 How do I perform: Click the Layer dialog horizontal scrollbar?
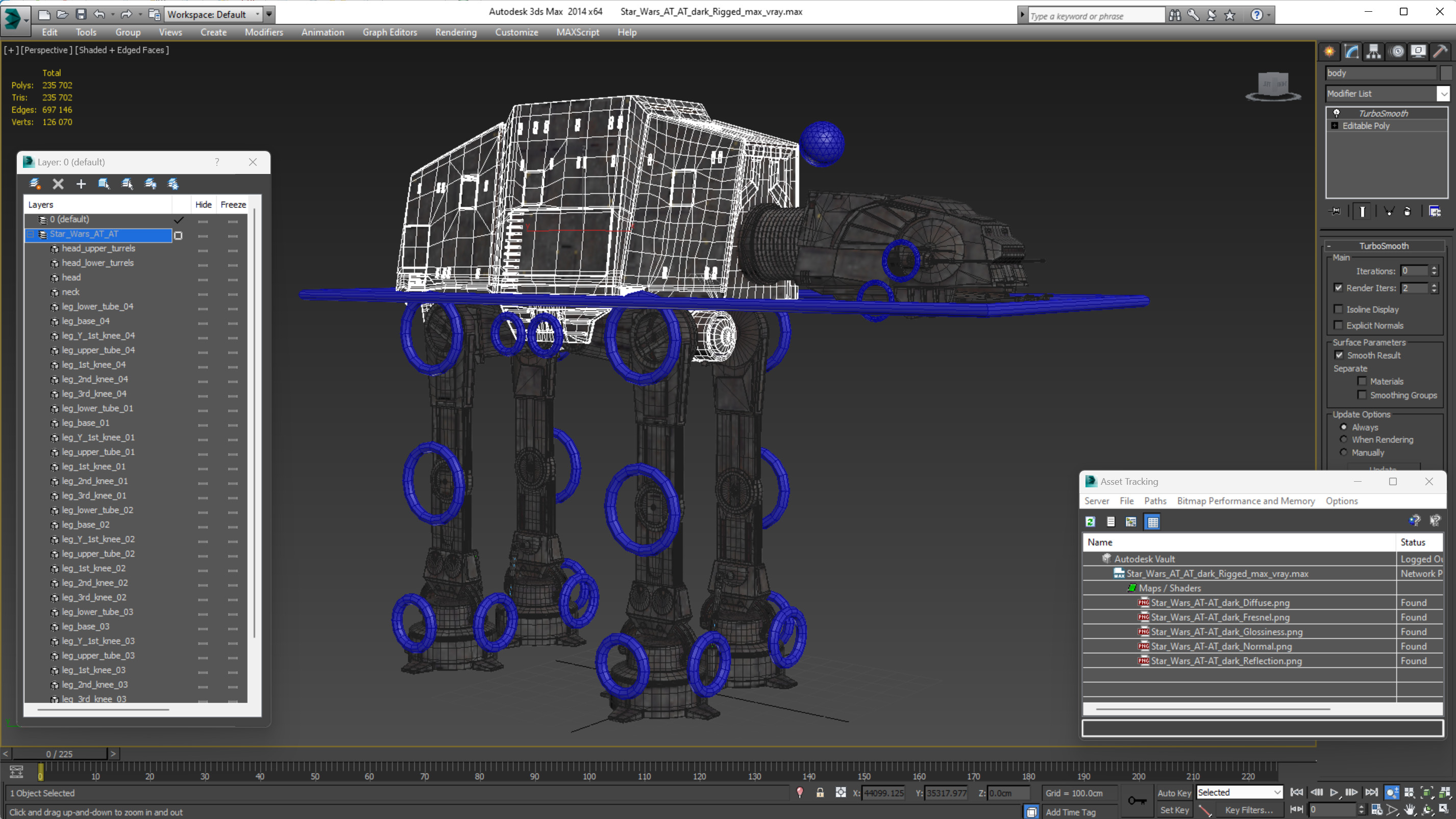pos(104,709)
